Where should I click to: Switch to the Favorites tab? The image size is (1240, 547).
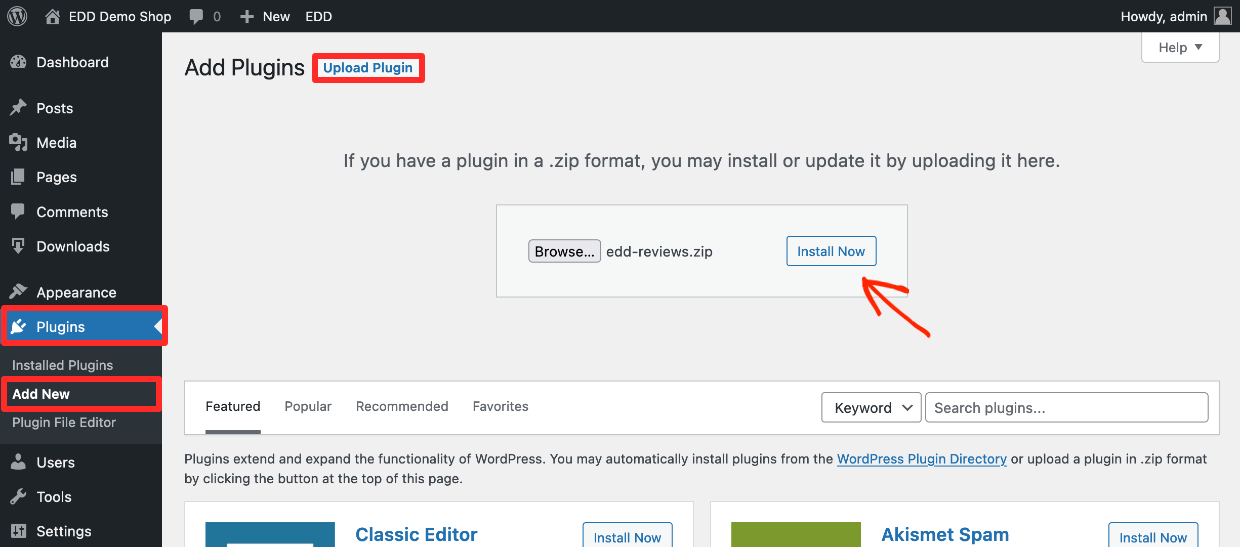tap(501, 407)
